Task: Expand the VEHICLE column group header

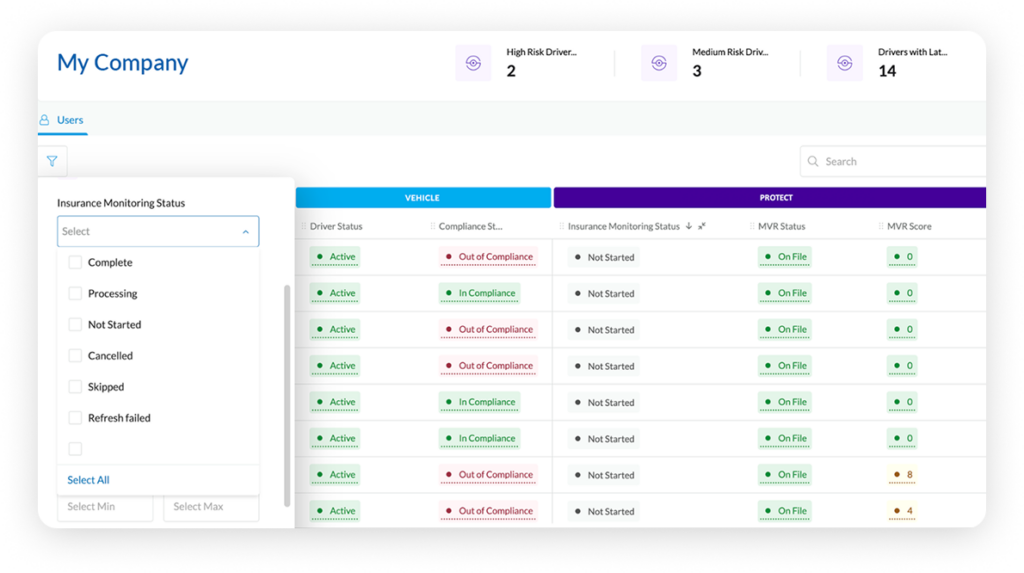Action: 422,198
